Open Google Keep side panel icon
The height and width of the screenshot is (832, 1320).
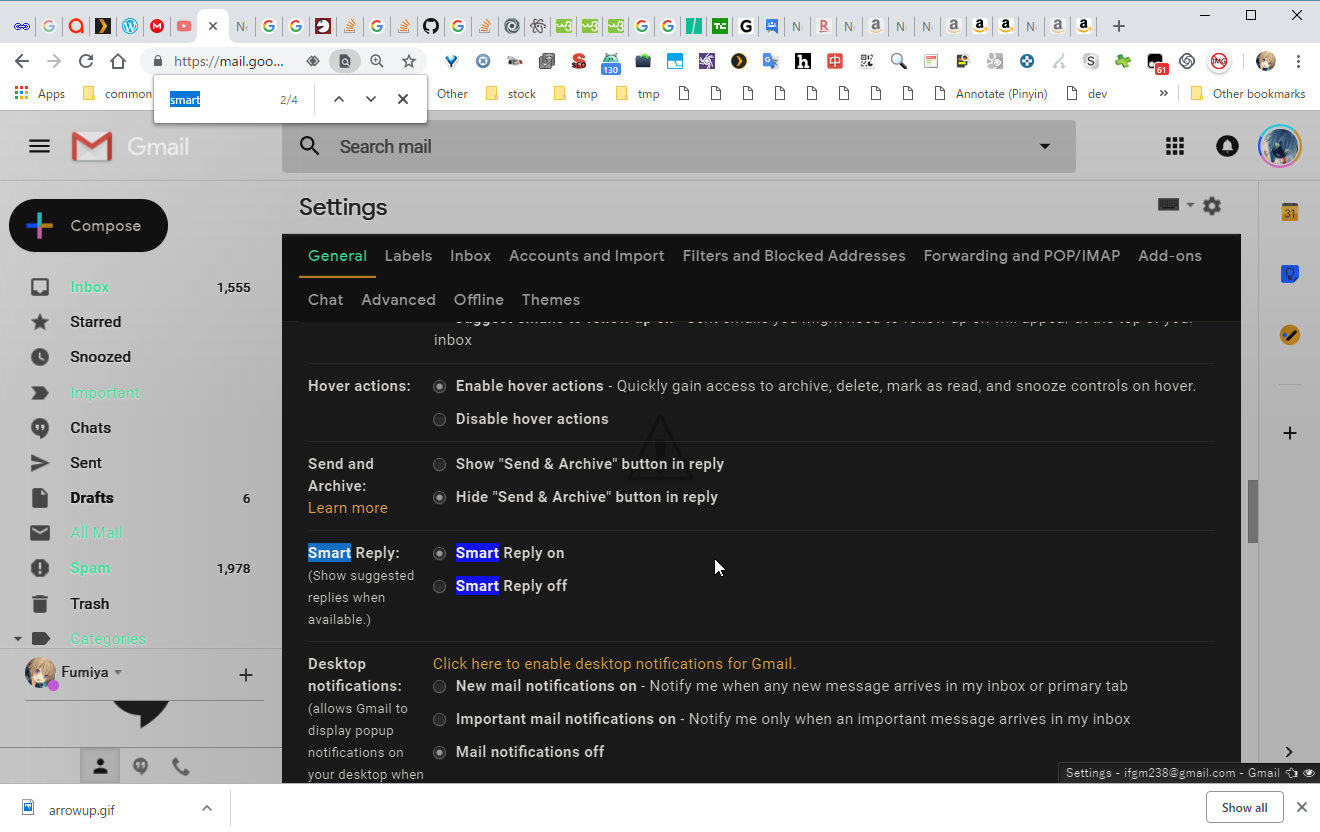coord(1290,274)
